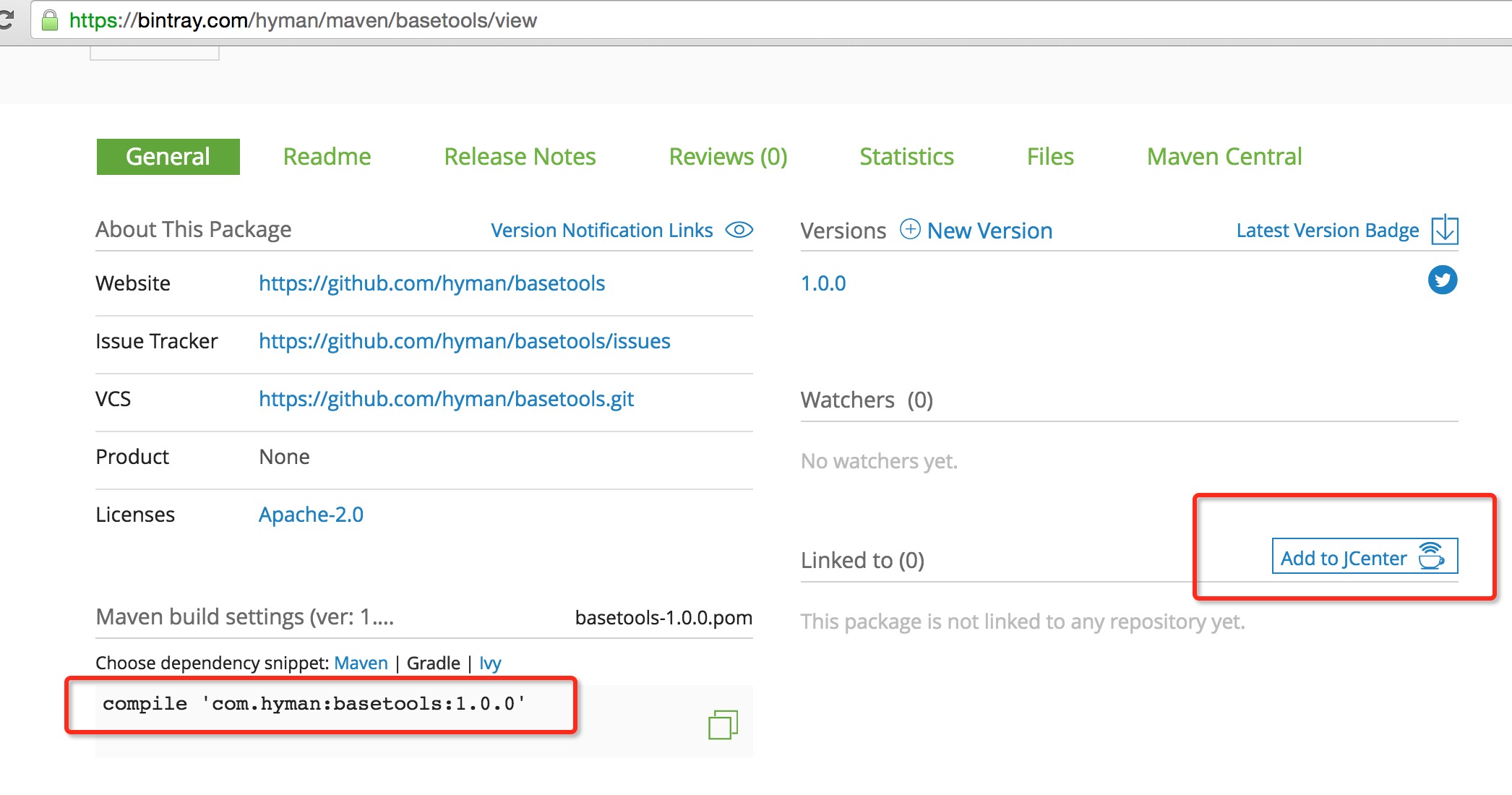The height and width of the screenshot is (795, 1512).
Task: Open the Website github basetools link
Action: point(431,283)
